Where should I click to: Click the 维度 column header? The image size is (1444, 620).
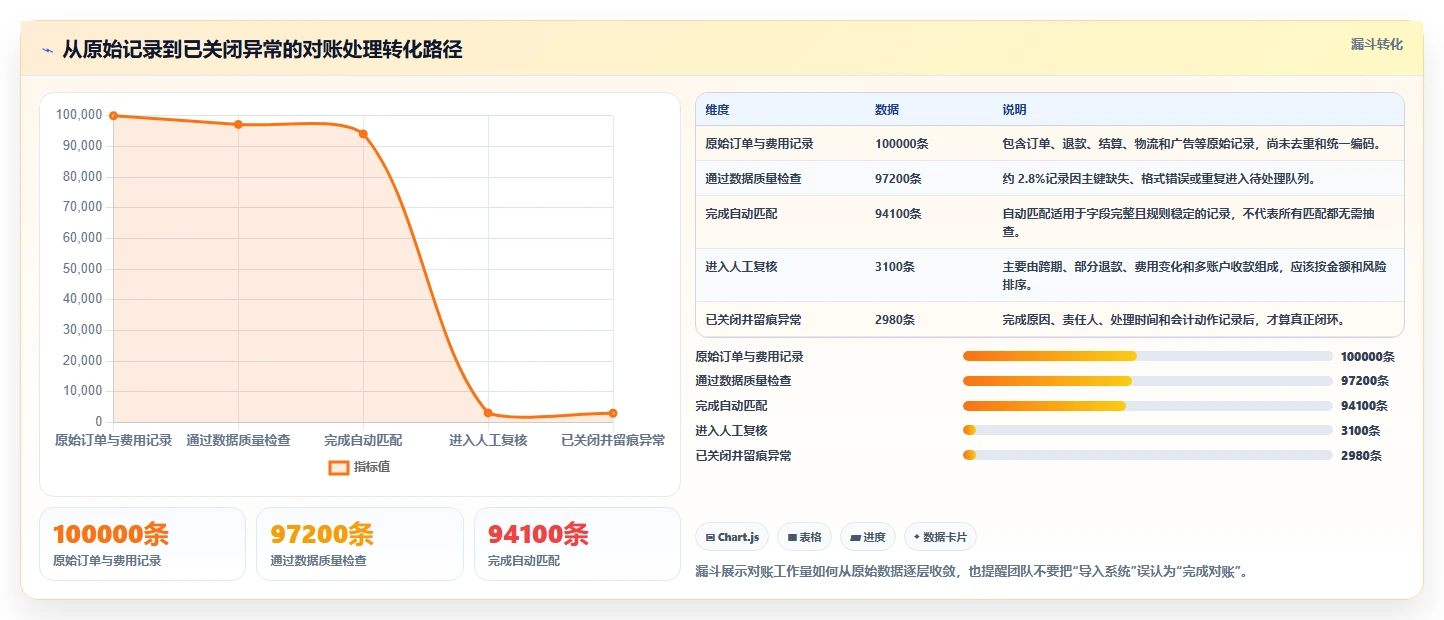point(717,110)
